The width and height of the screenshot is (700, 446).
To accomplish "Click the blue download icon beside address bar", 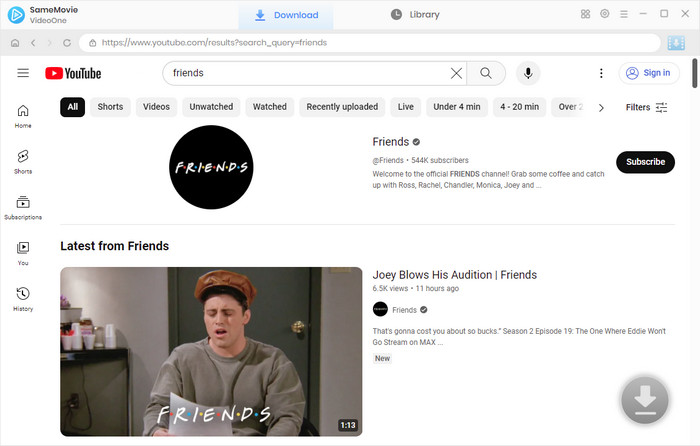I will tap(676, 43).
